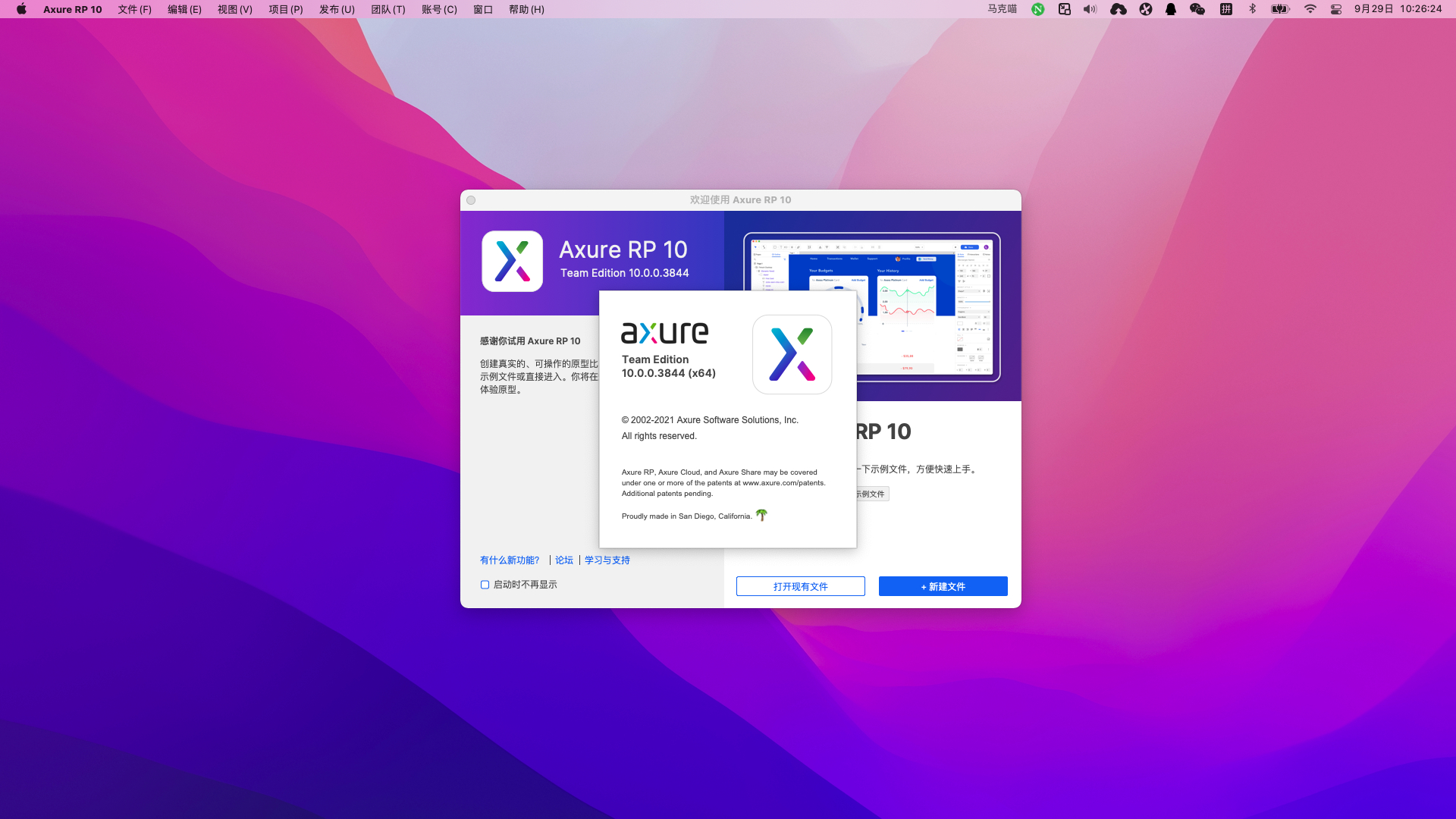This screenshot has width=1456, height=819.
Task: Click the 感谢你试用 Axure RP 10 heading
Action: point(530,341)
